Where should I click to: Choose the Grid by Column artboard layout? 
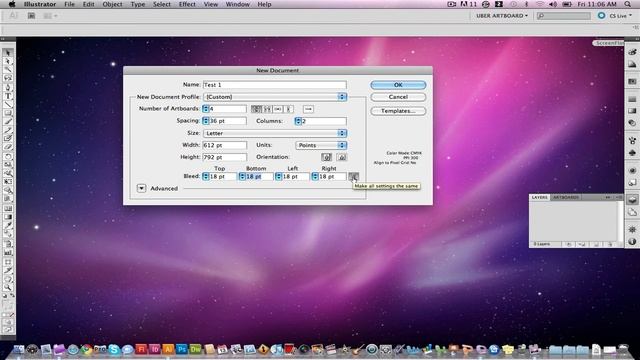coord(267,109)
